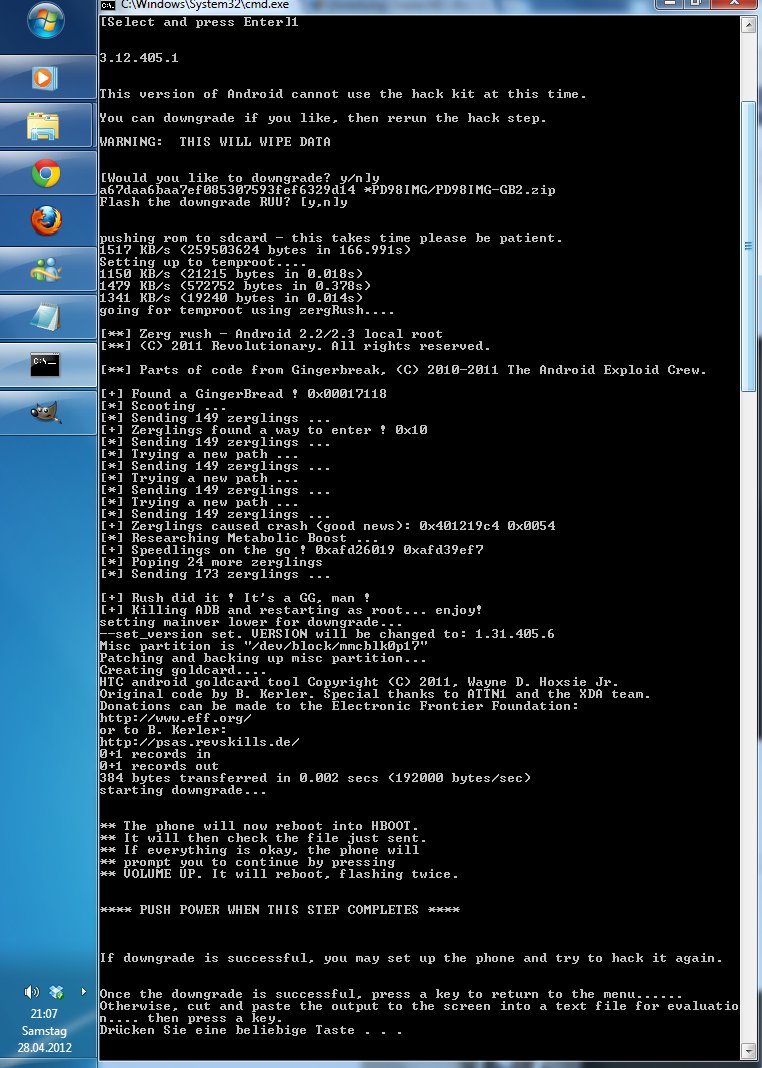The height and width of the screenshot is (1068, 762).
Task: Click the scrollbar up arrow
Action: (748, 24)
